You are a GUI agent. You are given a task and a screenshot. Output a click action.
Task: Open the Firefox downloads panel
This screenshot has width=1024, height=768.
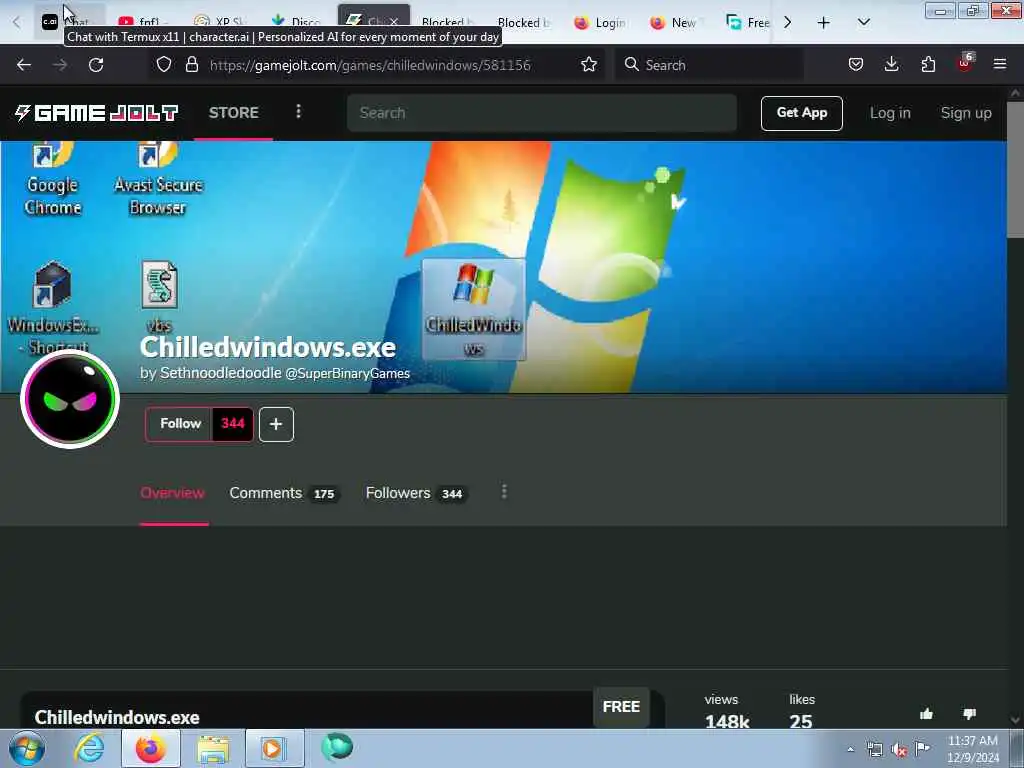click(891, 65)
